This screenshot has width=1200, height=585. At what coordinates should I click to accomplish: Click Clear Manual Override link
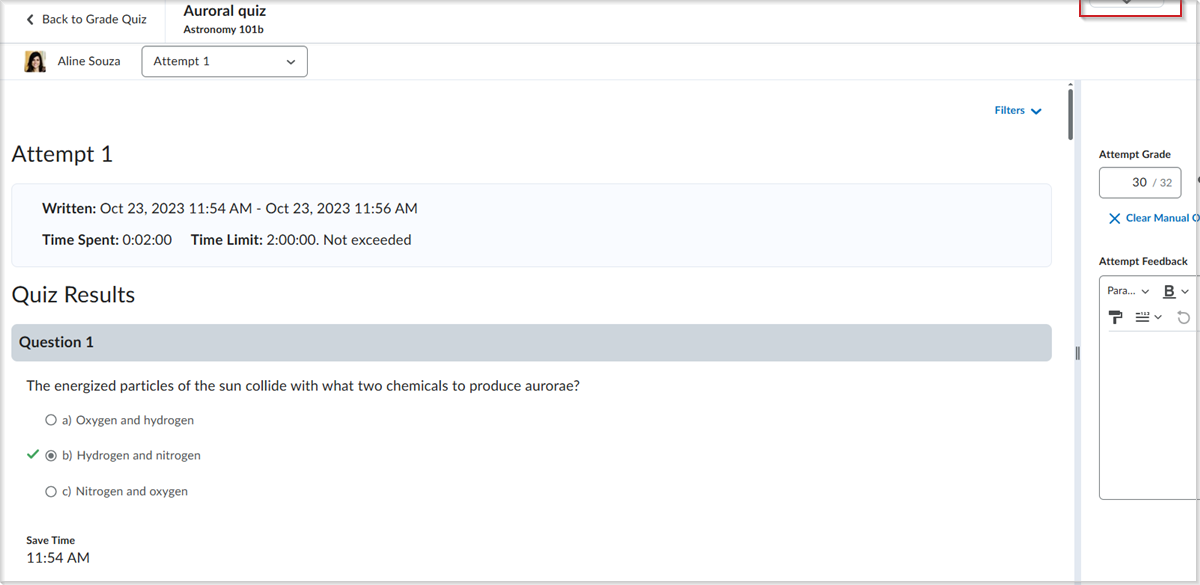coord(1155,218)
